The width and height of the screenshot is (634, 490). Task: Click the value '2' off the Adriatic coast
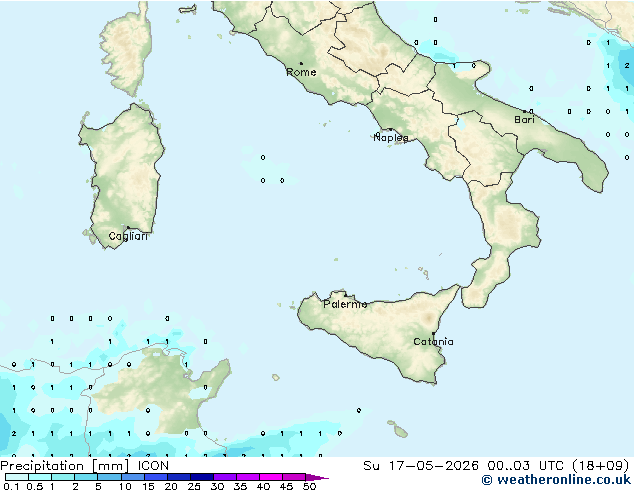[627, 65]
